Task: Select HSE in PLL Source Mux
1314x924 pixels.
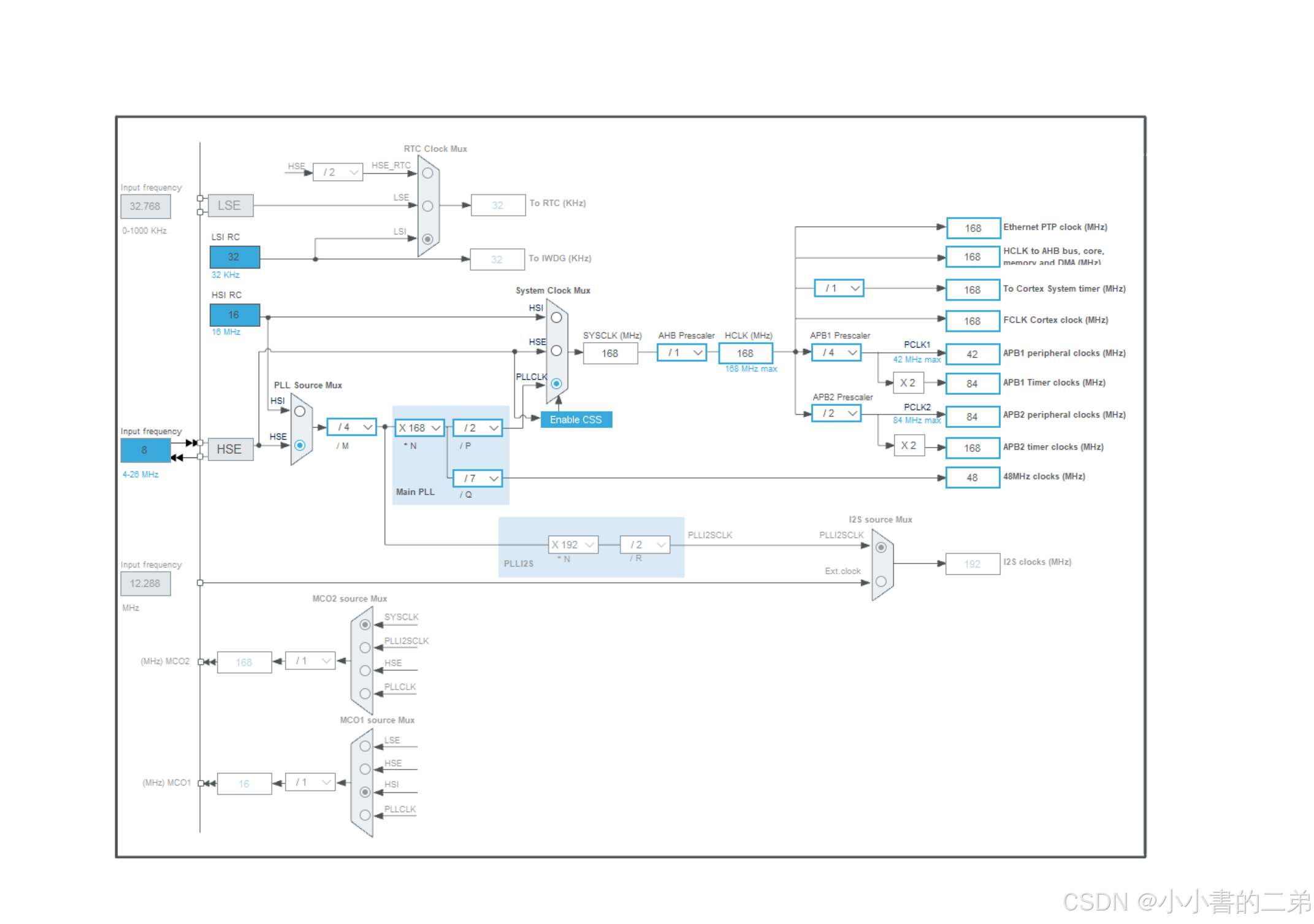Action: point(300,445)
